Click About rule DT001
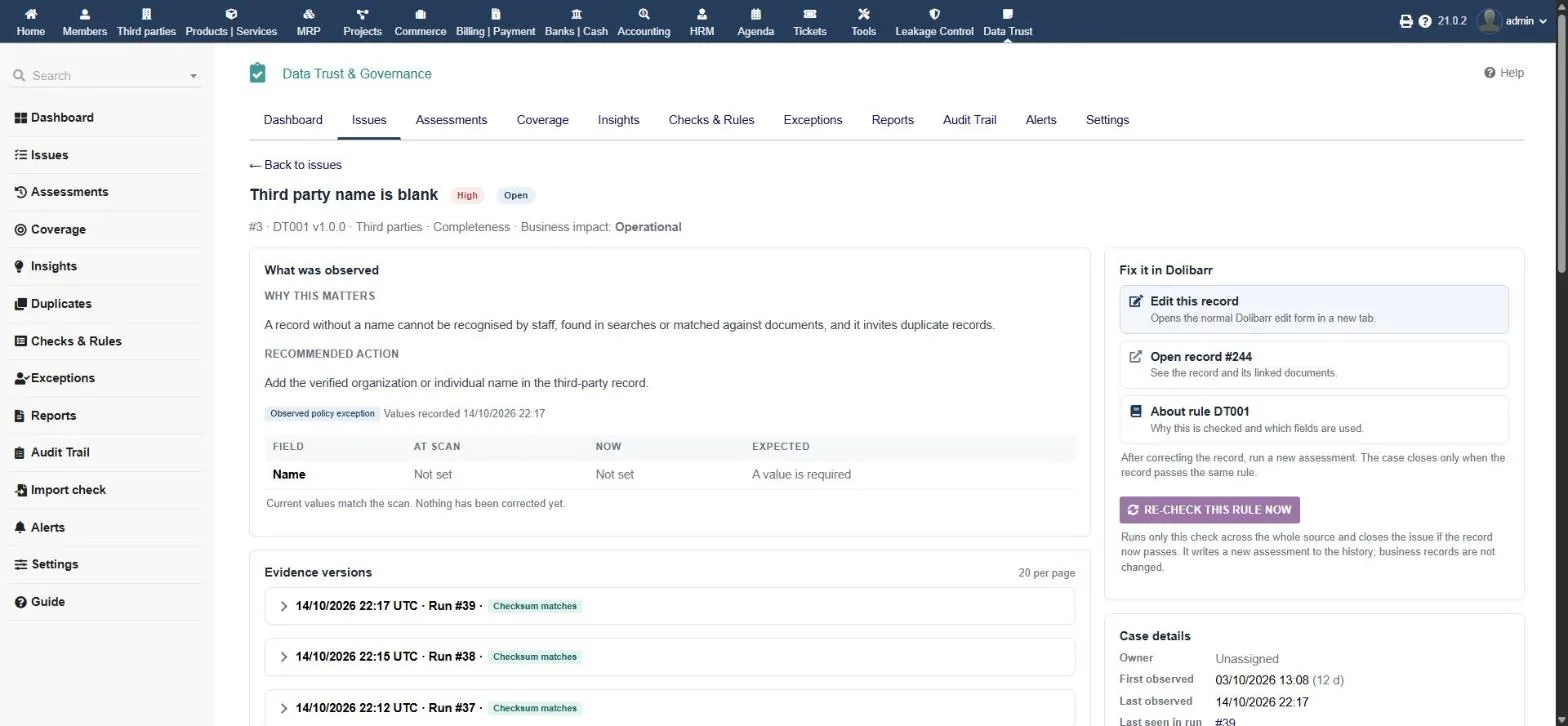This screenshot has width=1568, height=726. (x=1314, y=419)
